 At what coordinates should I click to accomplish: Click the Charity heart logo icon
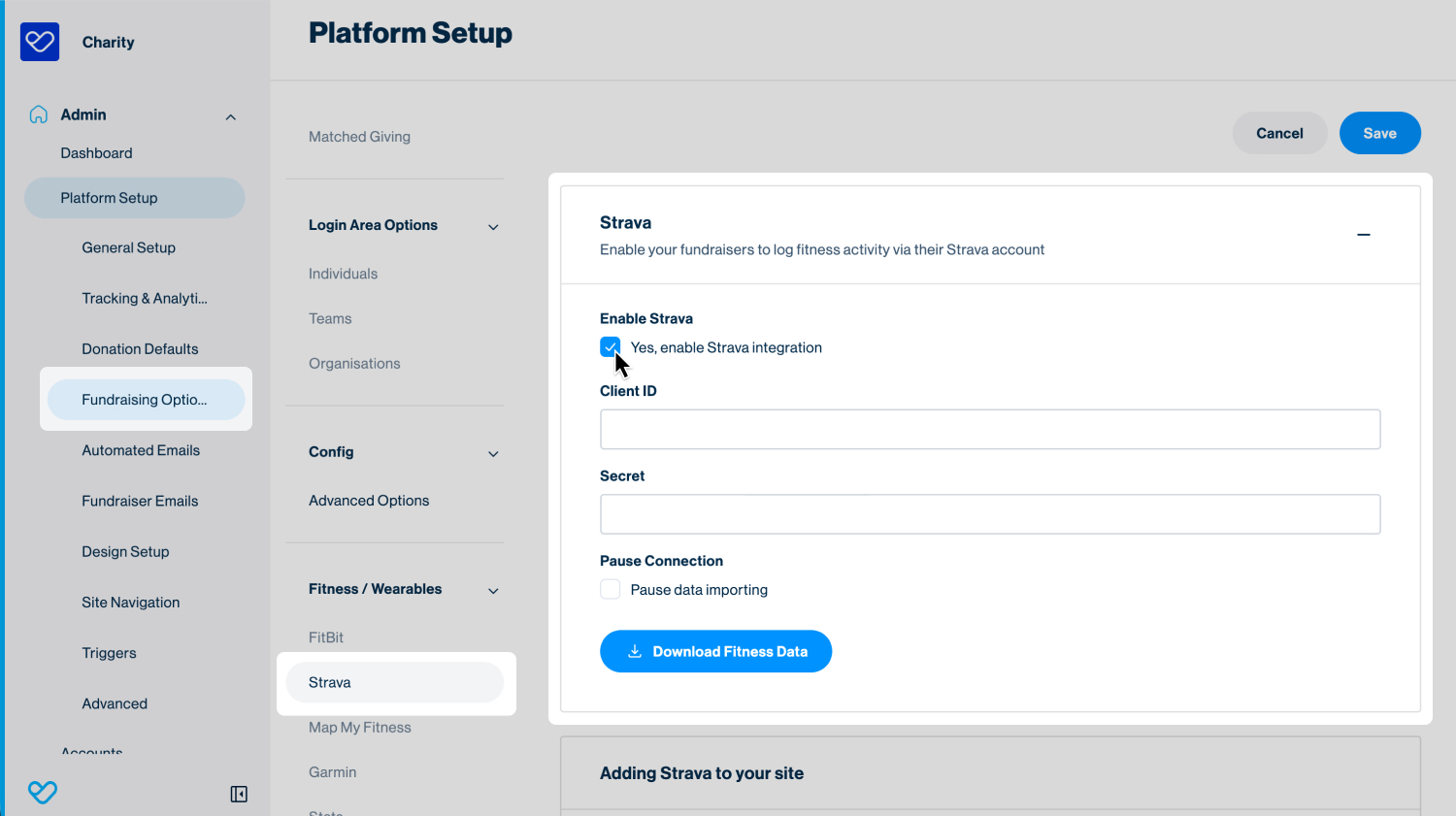pyautogui.click(x=40, y=42)
